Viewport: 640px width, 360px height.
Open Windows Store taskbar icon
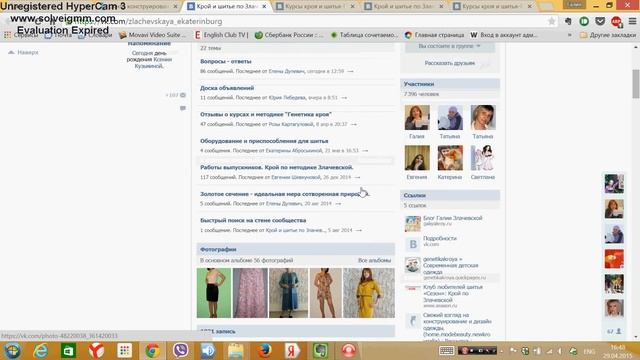click(x=68, y=351)
